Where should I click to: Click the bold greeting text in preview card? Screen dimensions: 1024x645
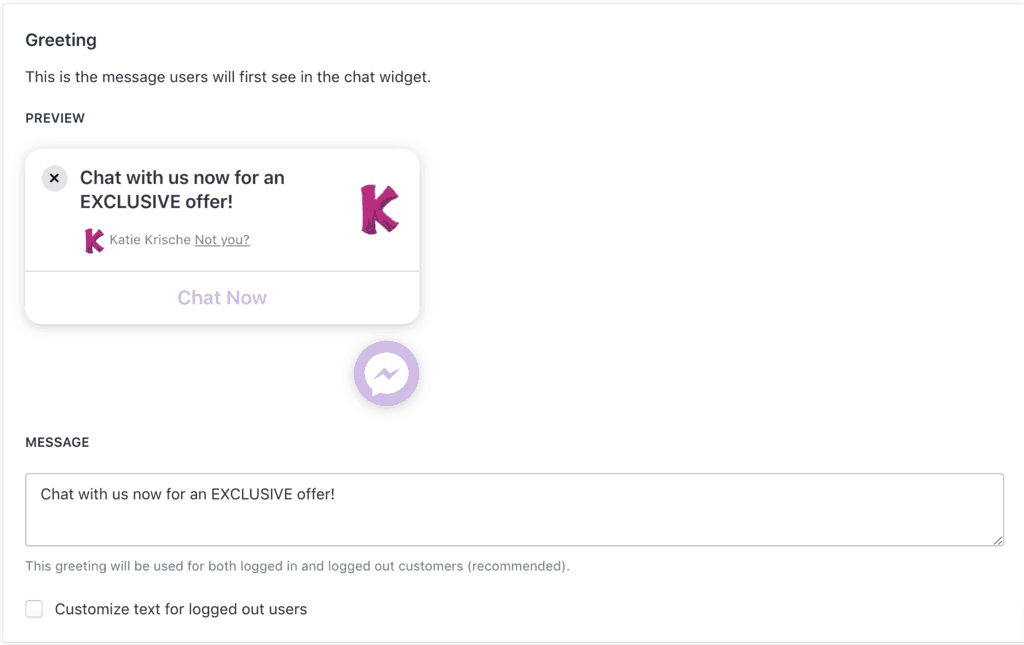(182, 189)
